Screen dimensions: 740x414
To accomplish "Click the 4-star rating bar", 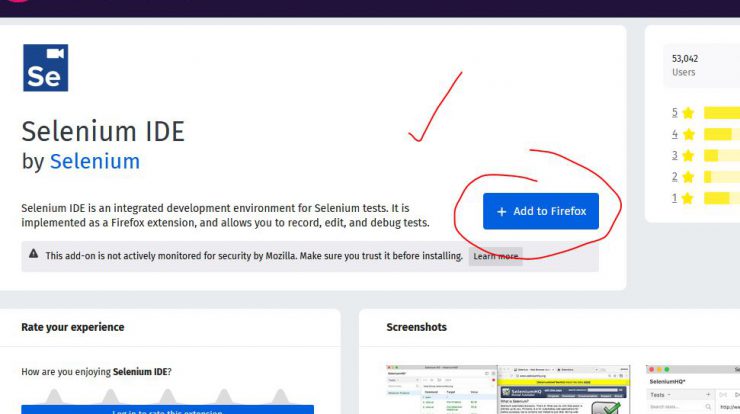I will 722,134.
